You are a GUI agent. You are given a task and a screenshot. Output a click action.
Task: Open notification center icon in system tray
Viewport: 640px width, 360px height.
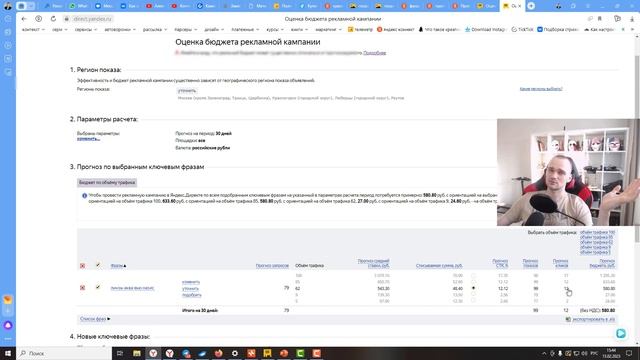click(629, 353)
